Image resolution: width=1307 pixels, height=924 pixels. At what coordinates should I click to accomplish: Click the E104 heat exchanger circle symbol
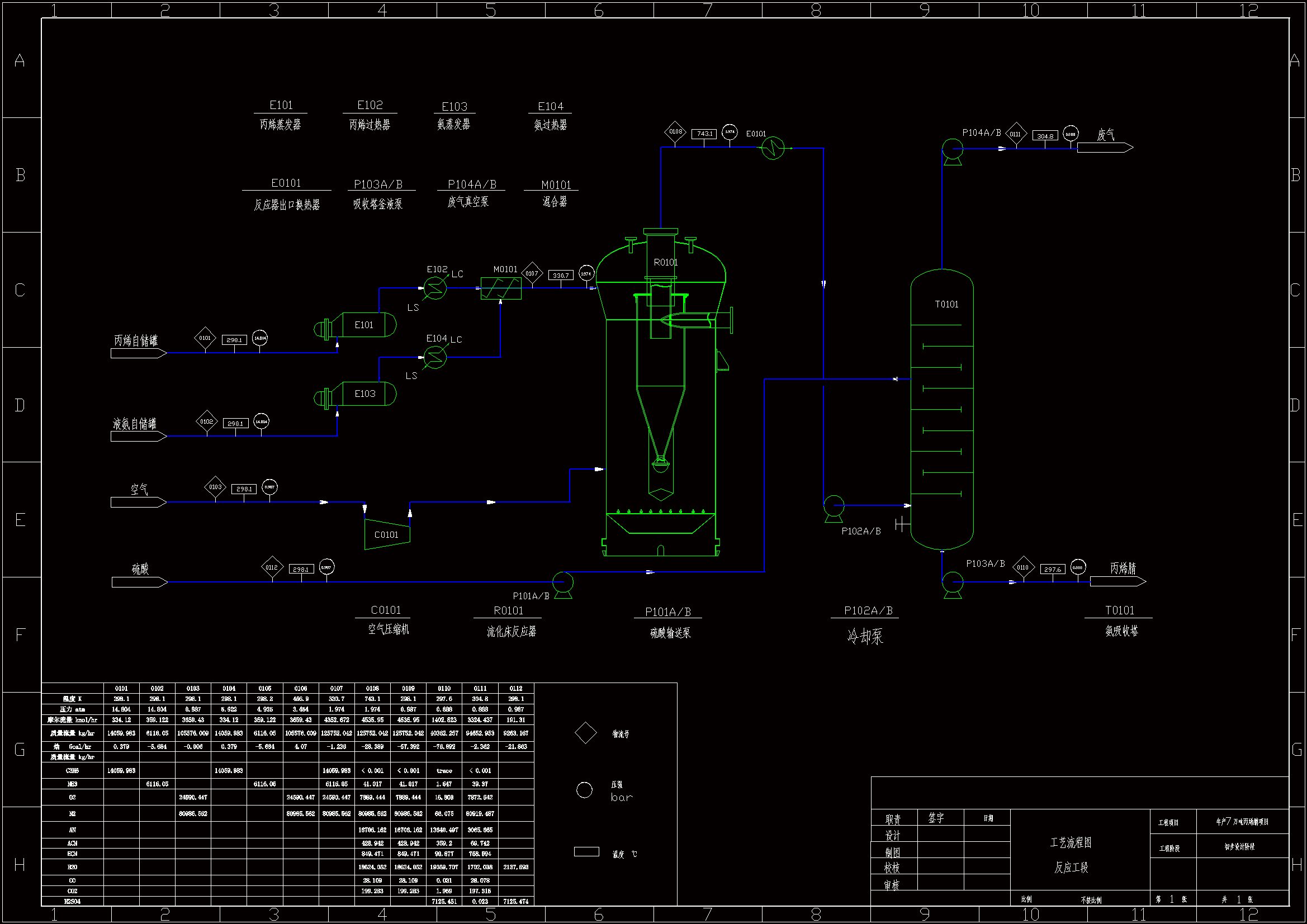coord(435,357)
